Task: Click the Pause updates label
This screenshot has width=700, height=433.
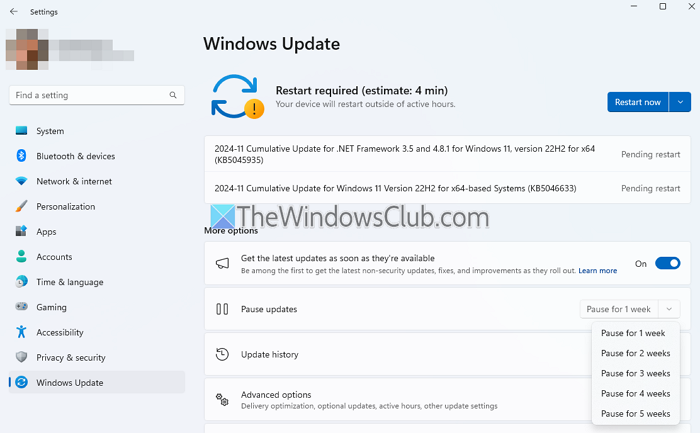Action: tap(269, 309)
